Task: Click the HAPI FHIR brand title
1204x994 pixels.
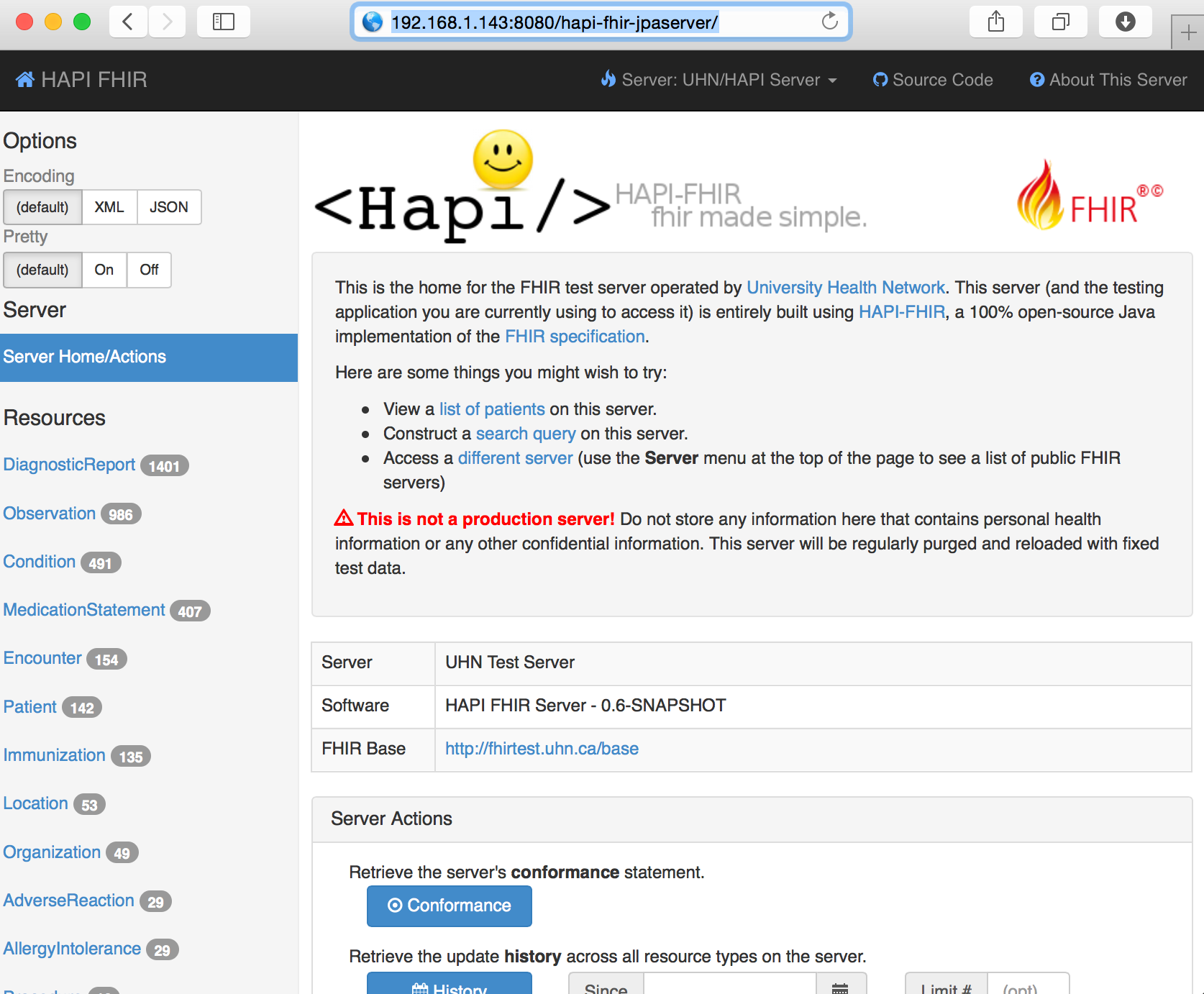Action: [94, 79]
